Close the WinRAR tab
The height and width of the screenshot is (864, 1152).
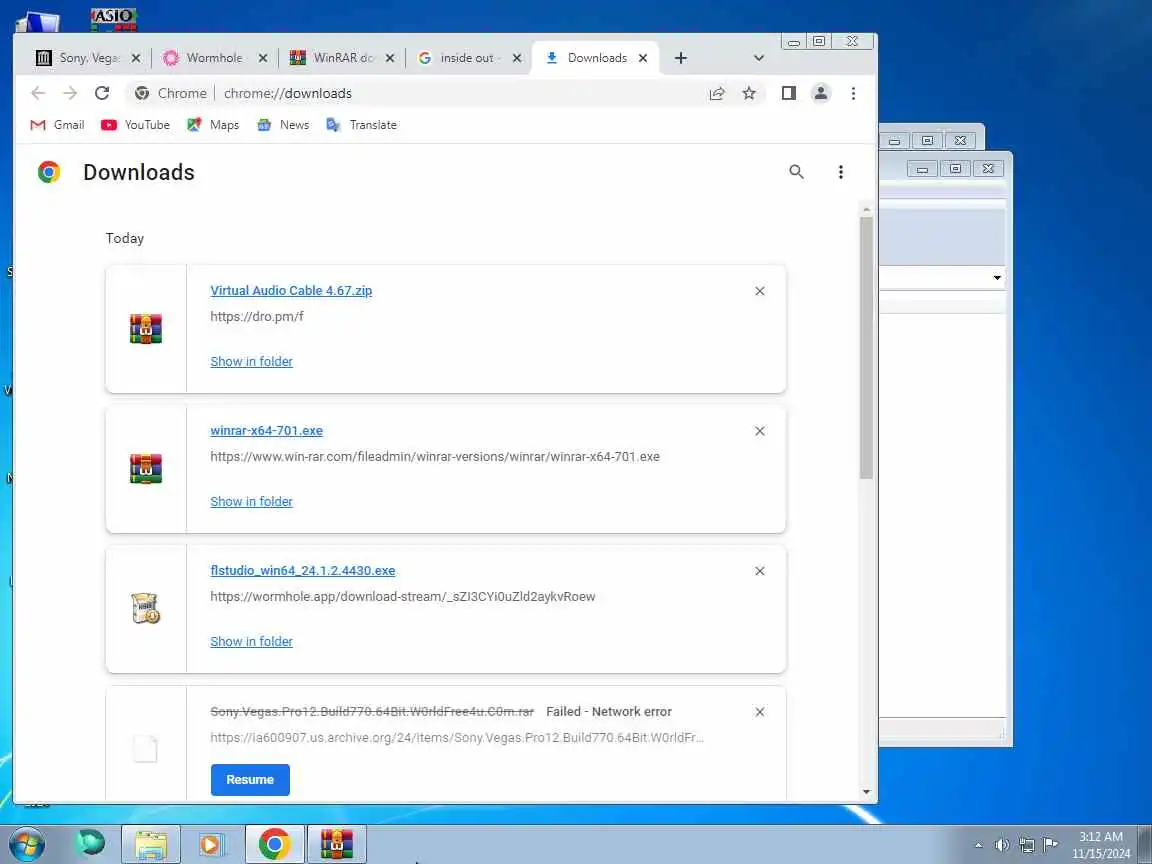point(390,58)
